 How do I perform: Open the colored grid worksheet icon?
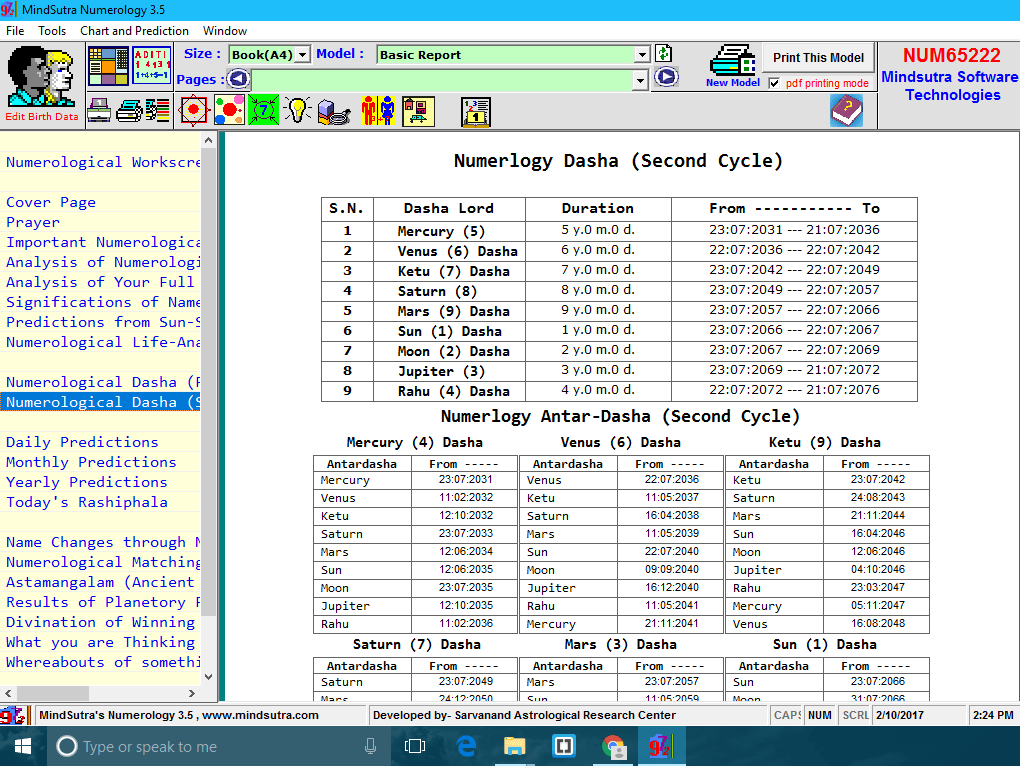(x=108, y=66)
